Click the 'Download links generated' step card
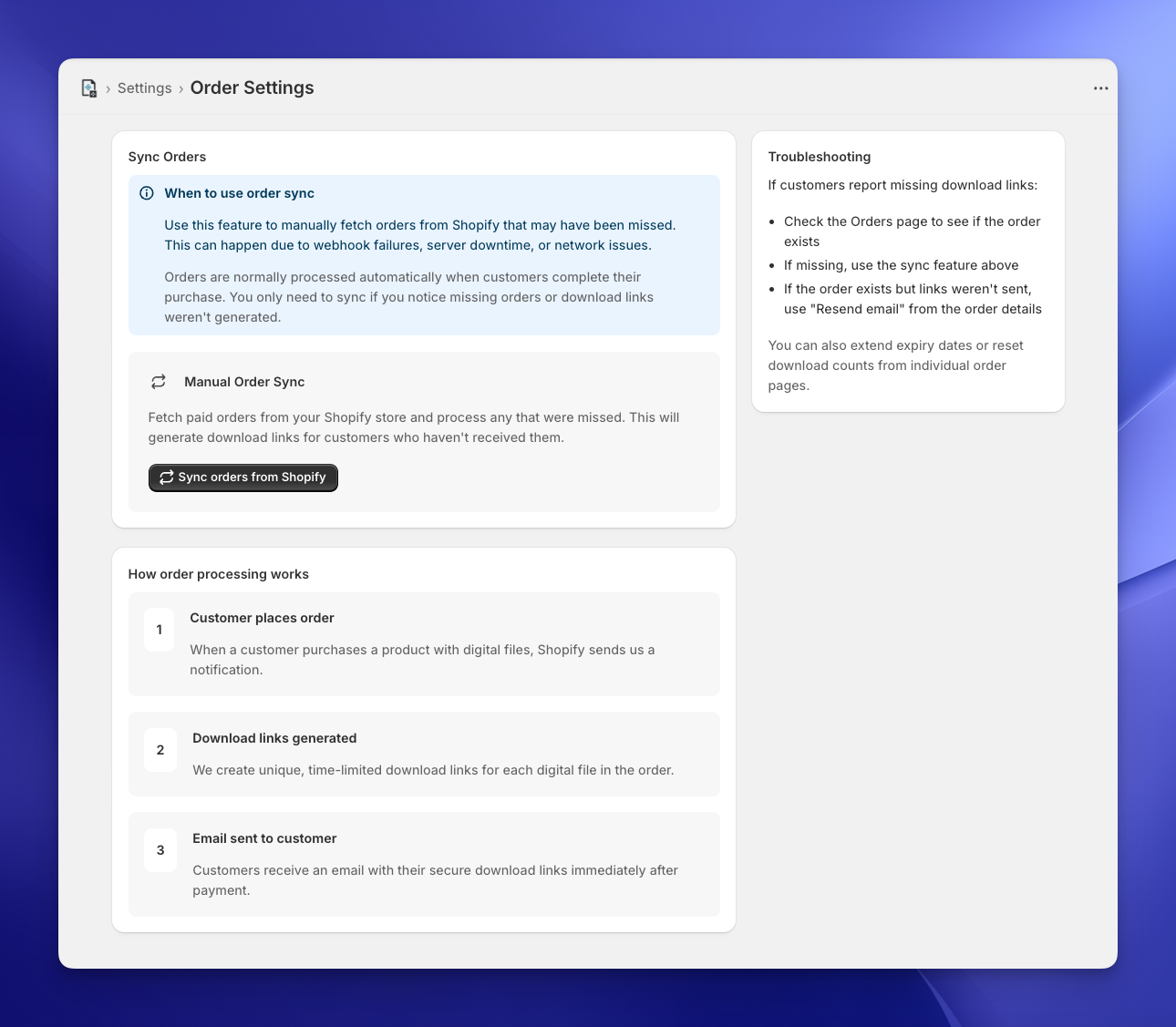Viewport: 1176px width, 1027px height. [x=424, y=754]
